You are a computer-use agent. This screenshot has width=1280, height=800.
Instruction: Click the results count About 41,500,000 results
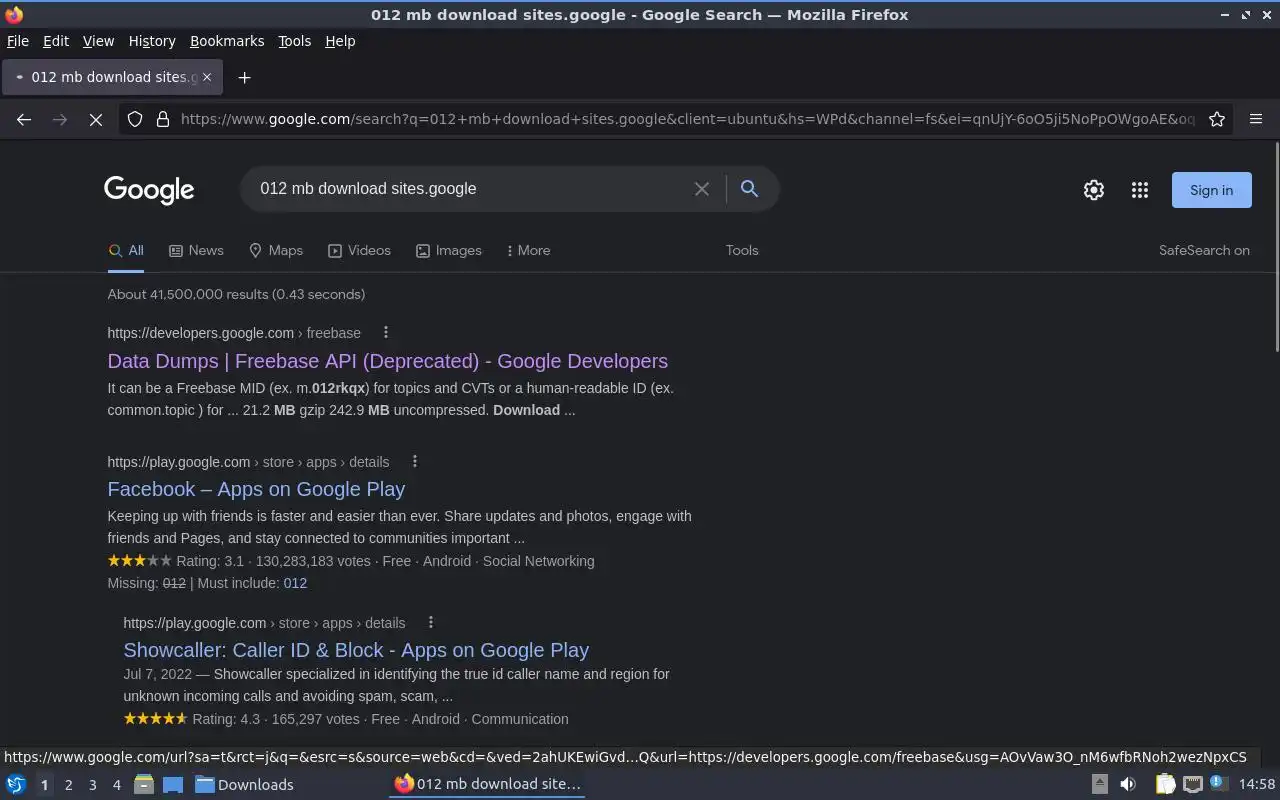(236, 294)
